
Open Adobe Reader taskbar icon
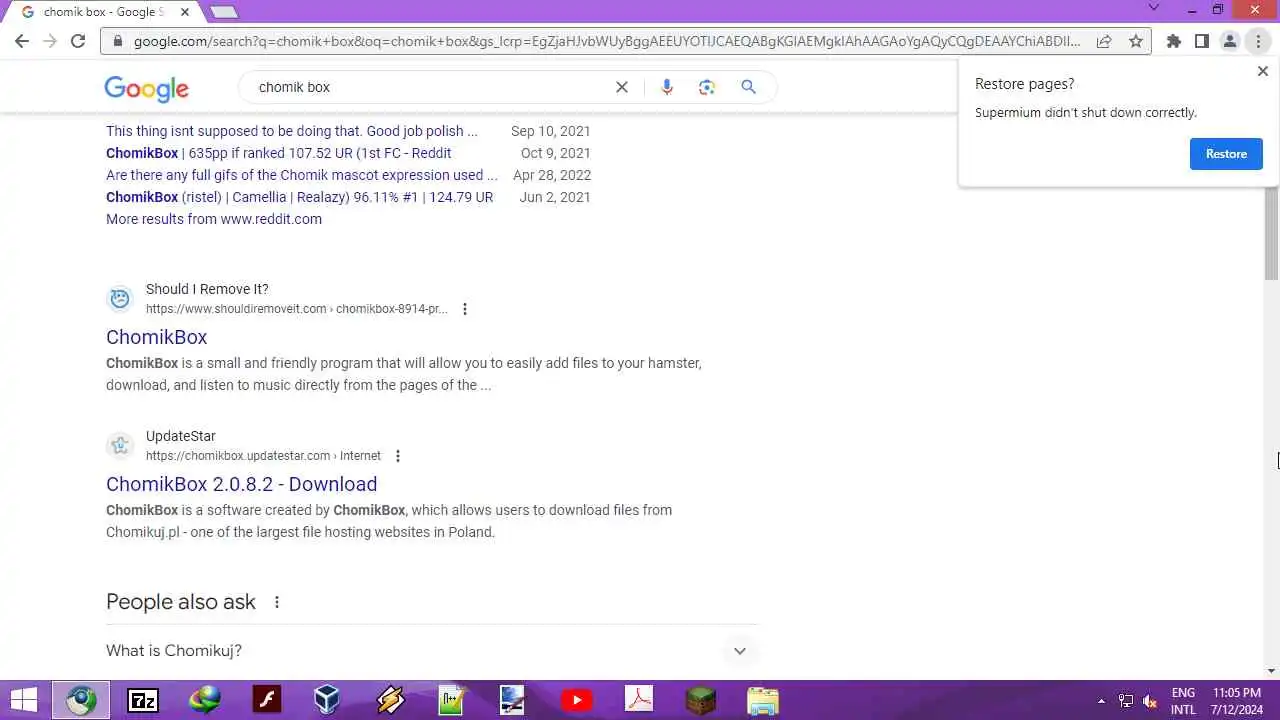[x=638, y=700]
